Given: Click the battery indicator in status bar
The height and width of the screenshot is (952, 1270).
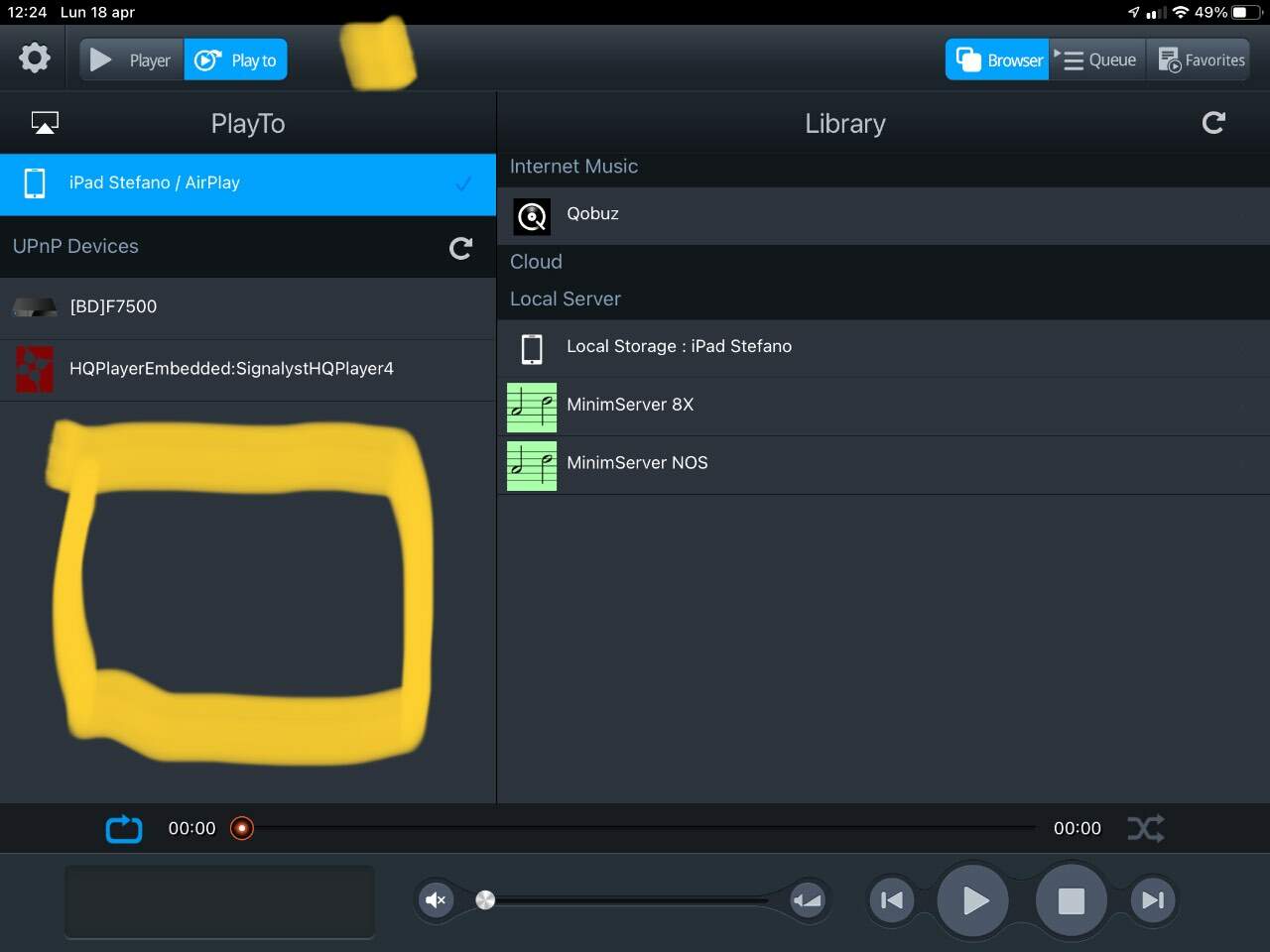Looking at the screenshot, I should [1246, 13].
